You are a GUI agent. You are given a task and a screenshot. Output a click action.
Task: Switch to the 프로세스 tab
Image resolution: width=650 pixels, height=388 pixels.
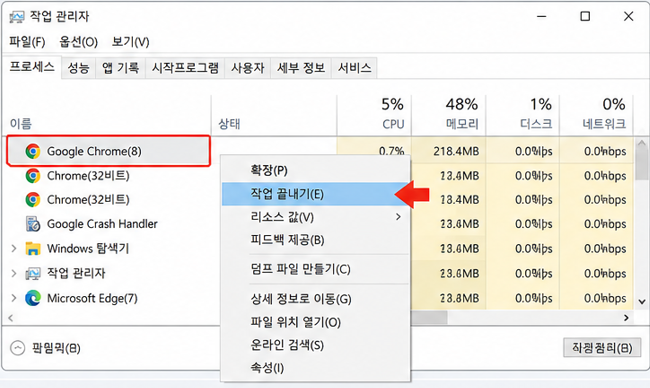32,67
